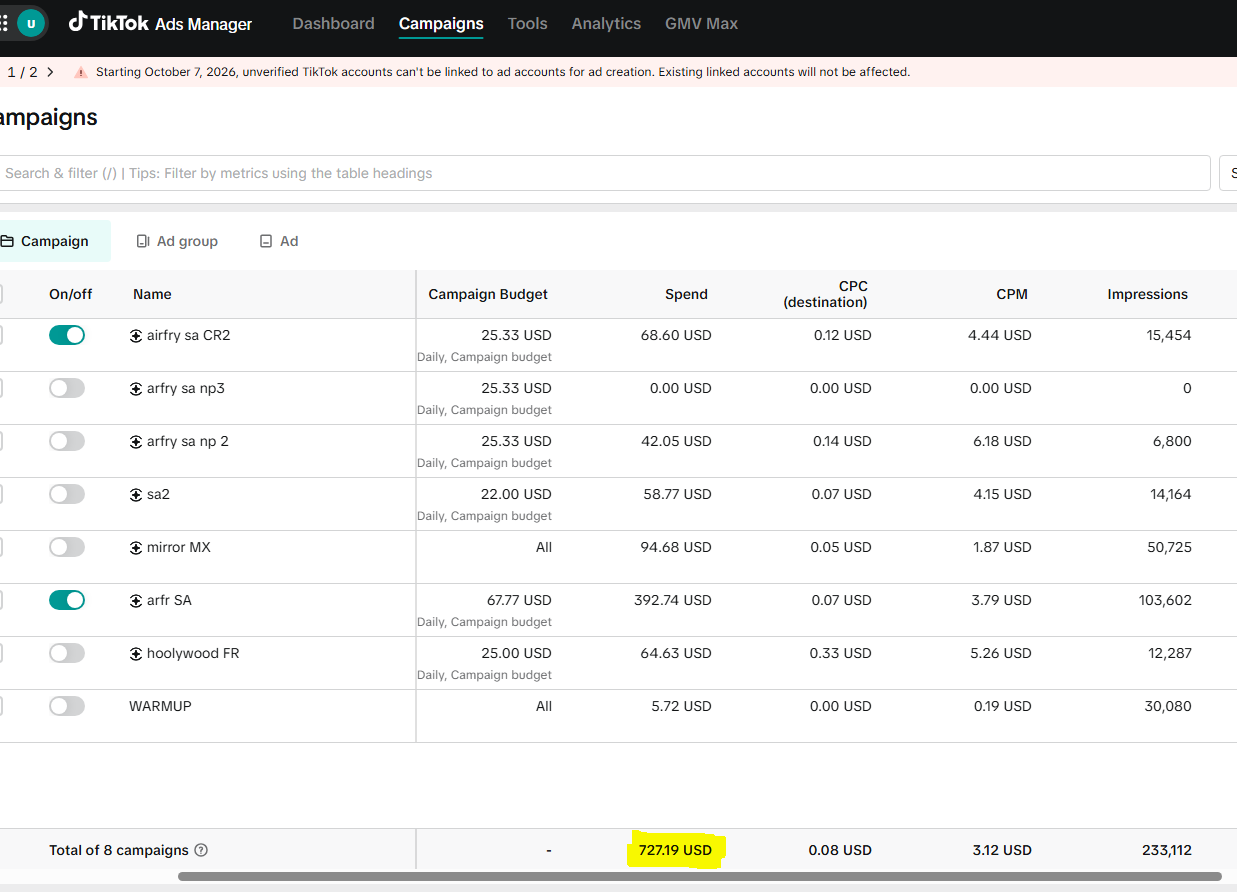
Task: Switch on the sa2 campaign
Action: pyautogui.click(x=67, y=494)
